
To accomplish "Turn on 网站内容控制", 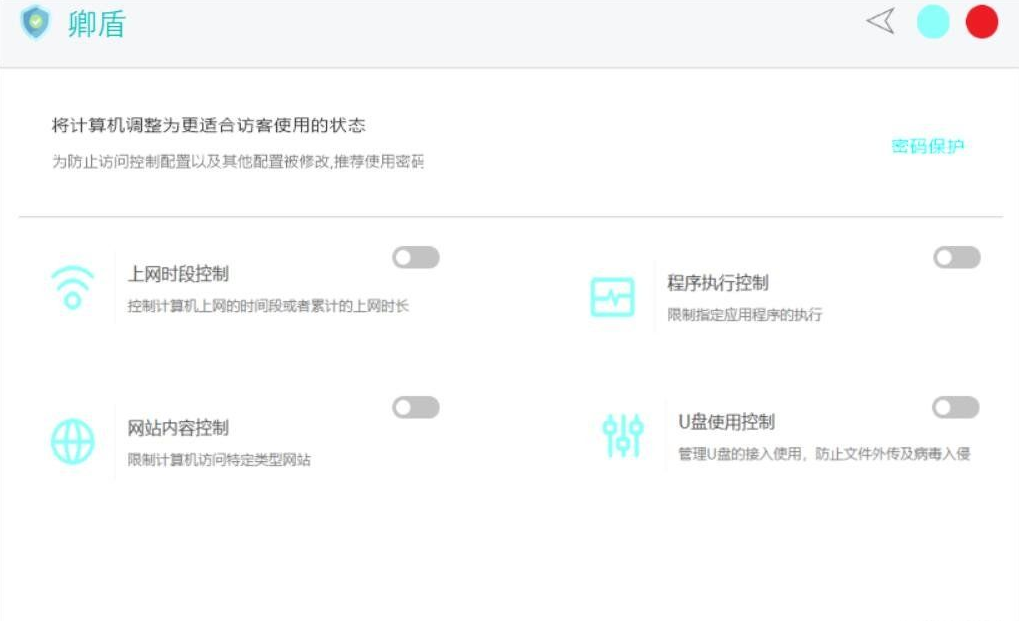I will (416, 407).
